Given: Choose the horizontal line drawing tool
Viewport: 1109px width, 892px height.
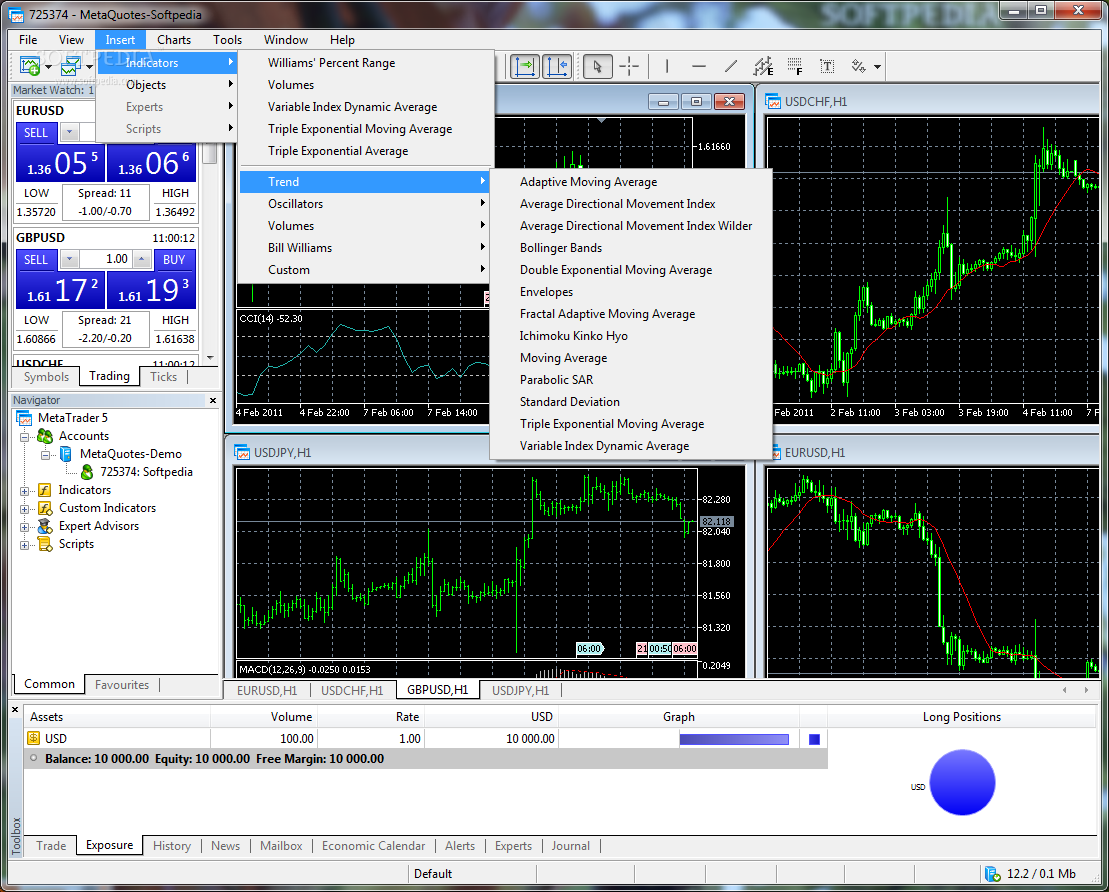Looking at the screenshot, I should [699, 66].
